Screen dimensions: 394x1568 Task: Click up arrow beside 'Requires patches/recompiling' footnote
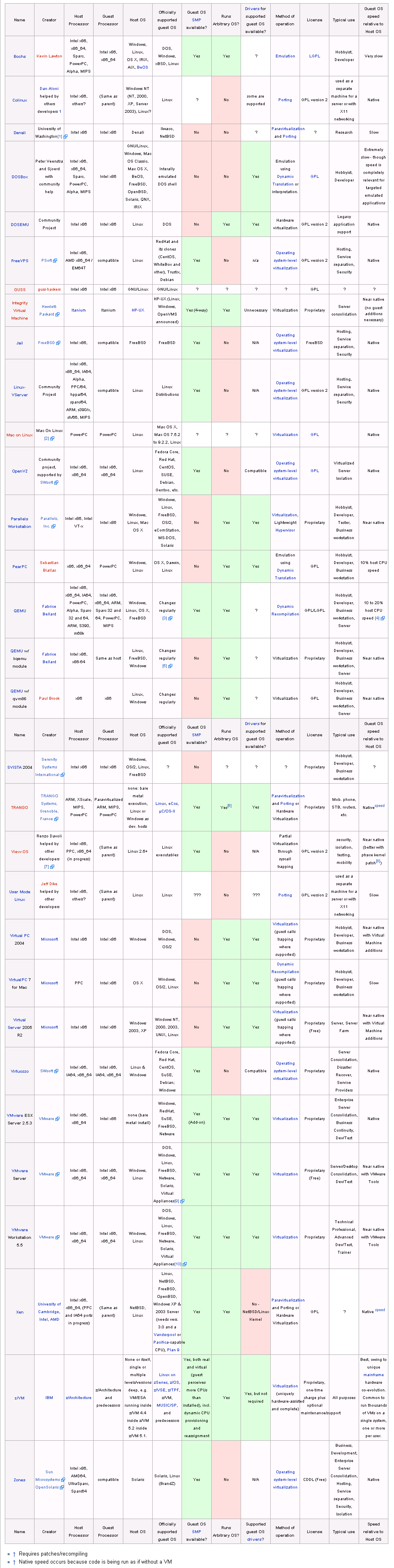[x=14, y=1554]
